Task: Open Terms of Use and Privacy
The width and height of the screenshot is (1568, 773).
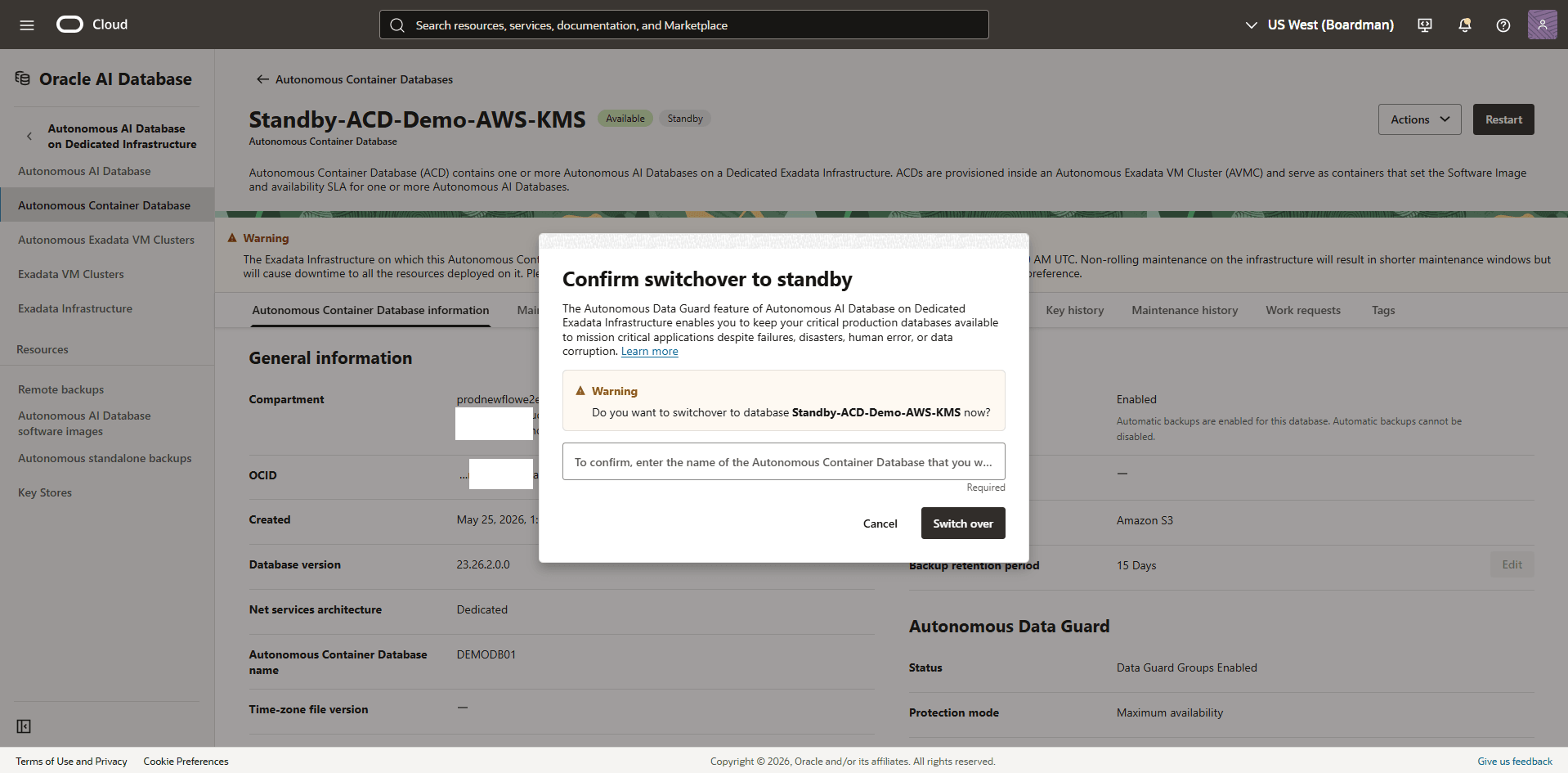Action: point(71,762)
